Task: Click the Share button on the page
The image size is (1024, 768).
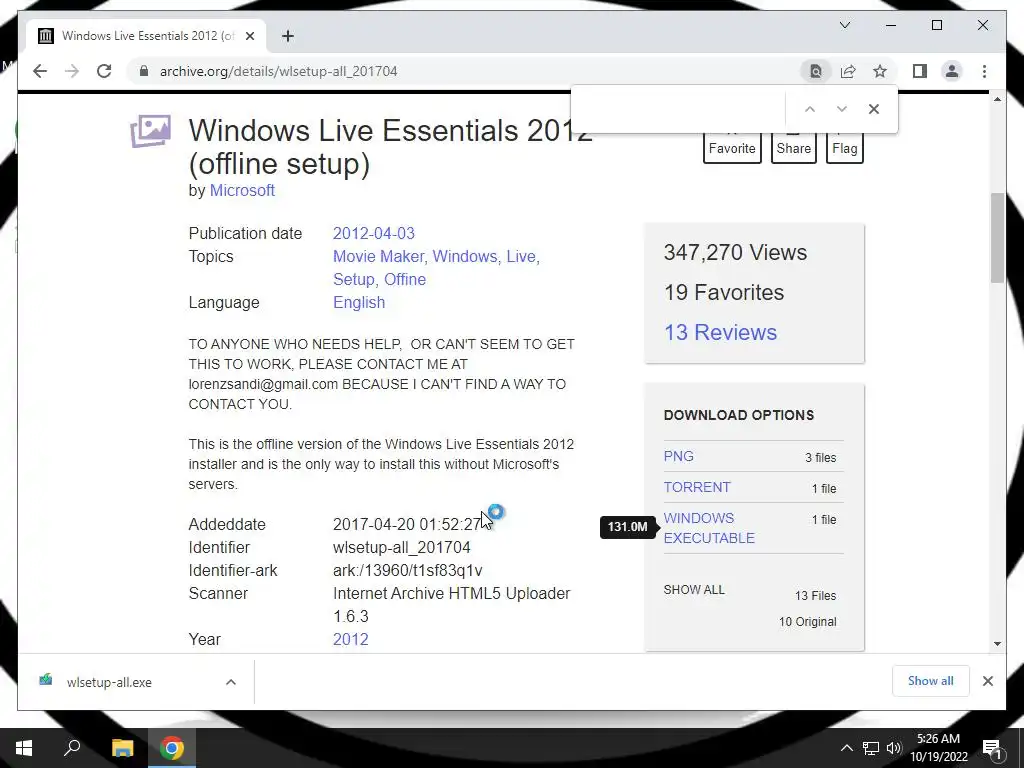Action: coord(793,148)
